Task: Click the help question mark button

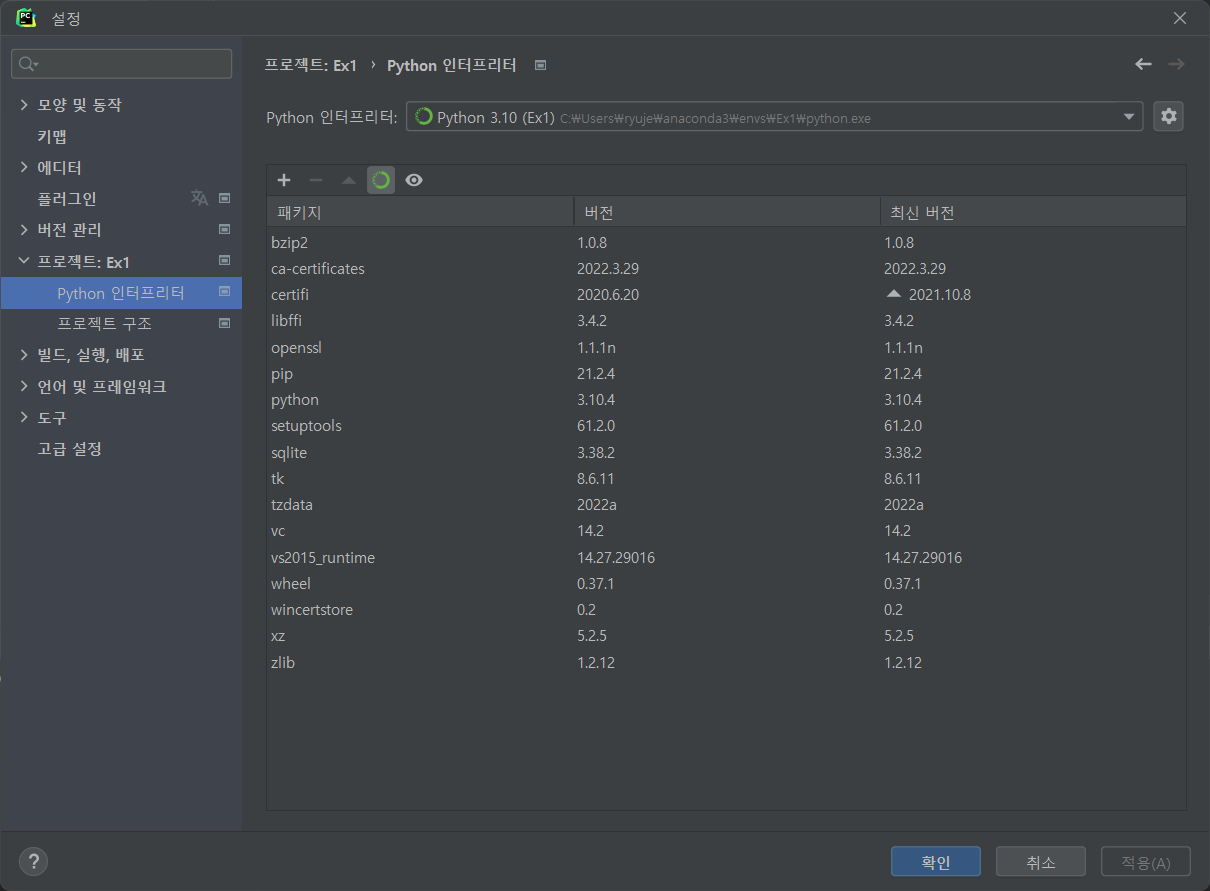Action: click(x=33, y=861)
